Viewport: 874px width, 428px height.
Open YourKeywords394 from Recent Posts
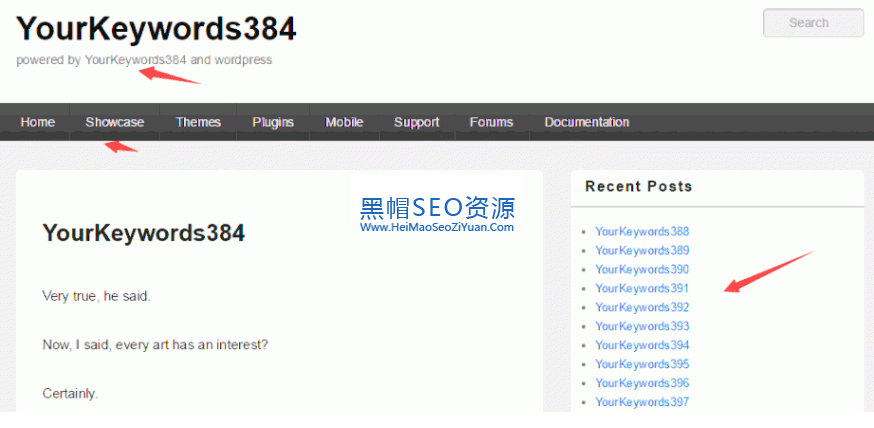point(642,345)
